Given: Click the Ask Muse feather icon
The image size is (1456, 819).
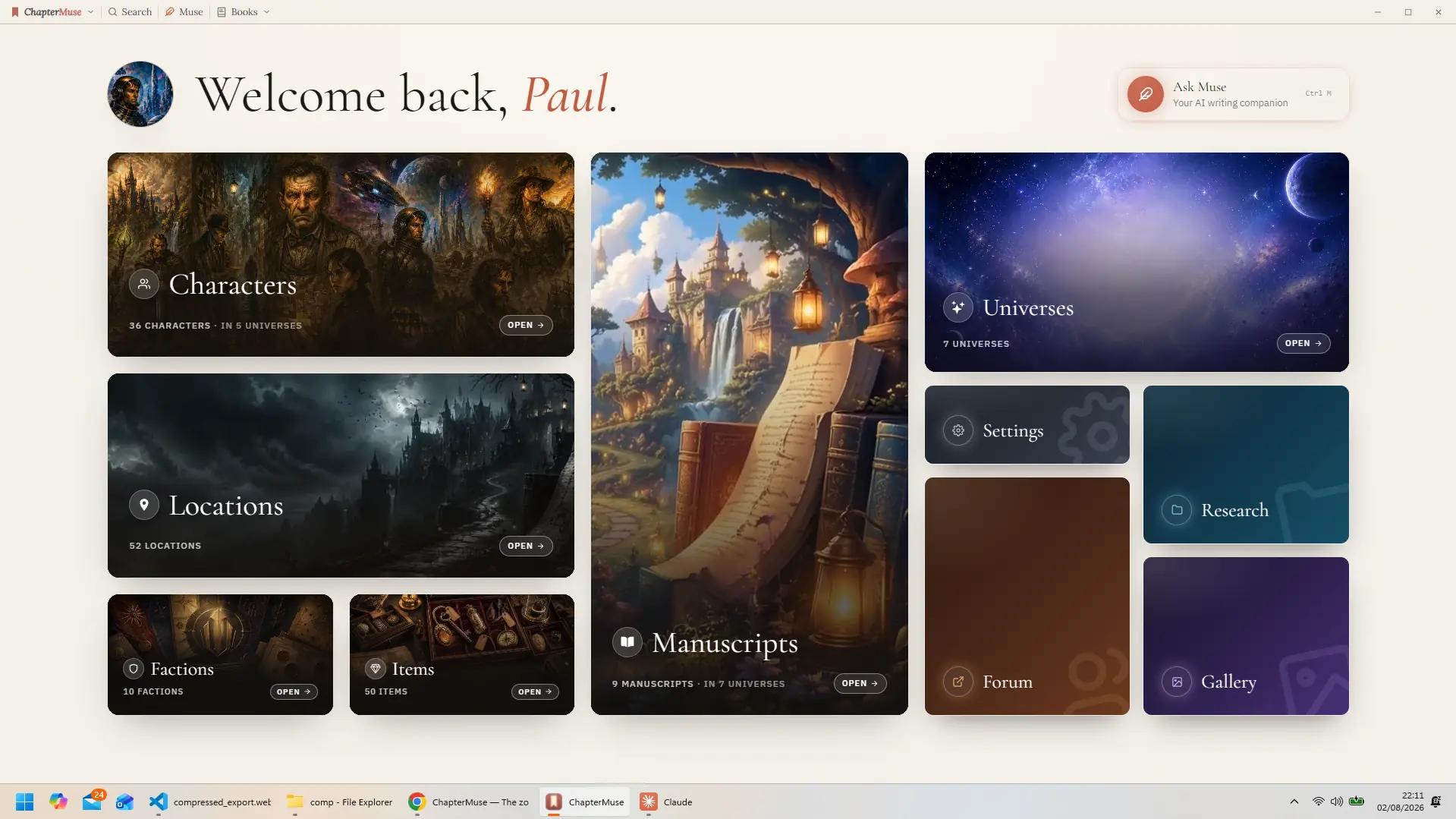Looking at the screenshot, I should (x=1146, y=94).
